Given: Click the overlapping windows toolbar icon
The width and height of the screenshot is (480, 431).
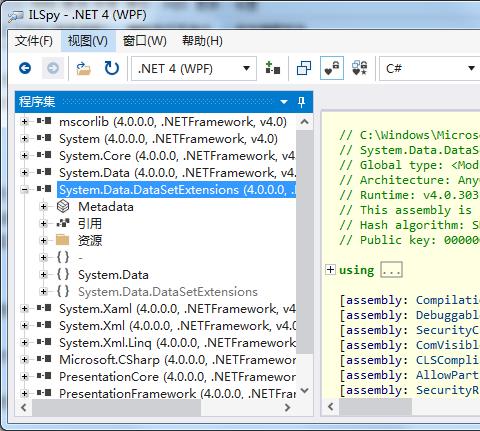Looking at the screenshot, I should (304, 68).
